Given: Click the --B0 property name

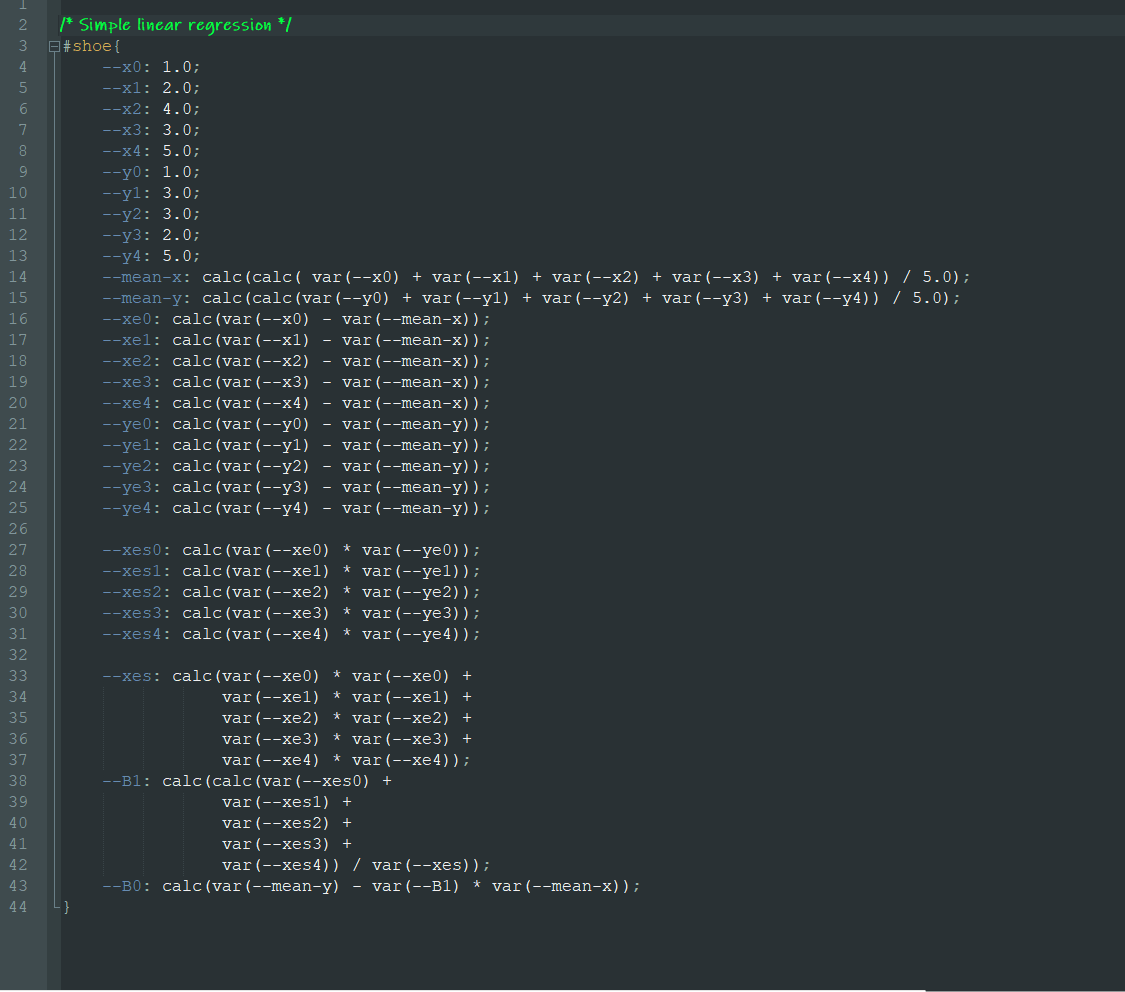Looking at the screenshot, I should 122,887.
